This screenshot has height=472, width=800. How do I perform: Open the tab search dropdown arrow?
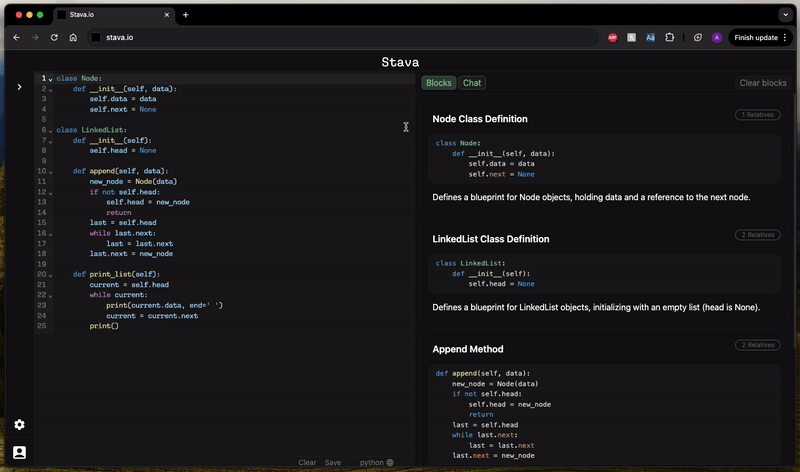tap(786, 15)
